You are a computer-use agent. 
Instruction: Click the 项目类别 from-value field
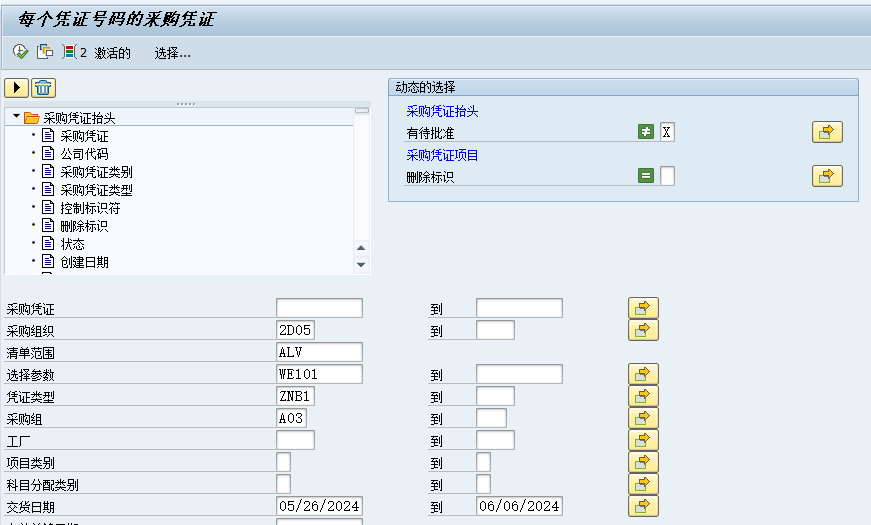tap(283, 462)
